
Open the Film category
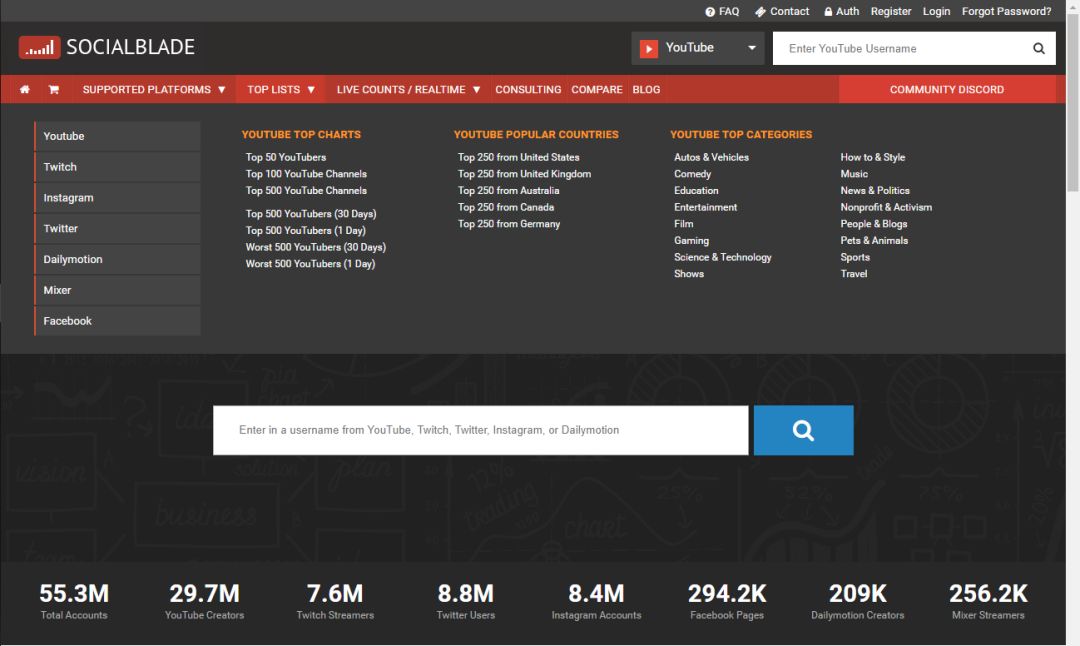click(x=683, y=223)
